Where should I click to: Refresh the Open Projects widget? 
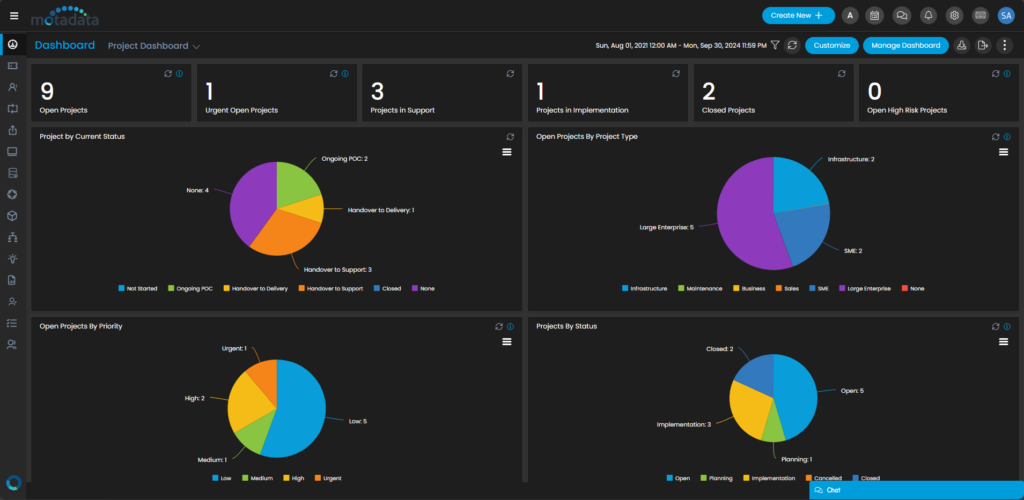(x=168, y=74)
